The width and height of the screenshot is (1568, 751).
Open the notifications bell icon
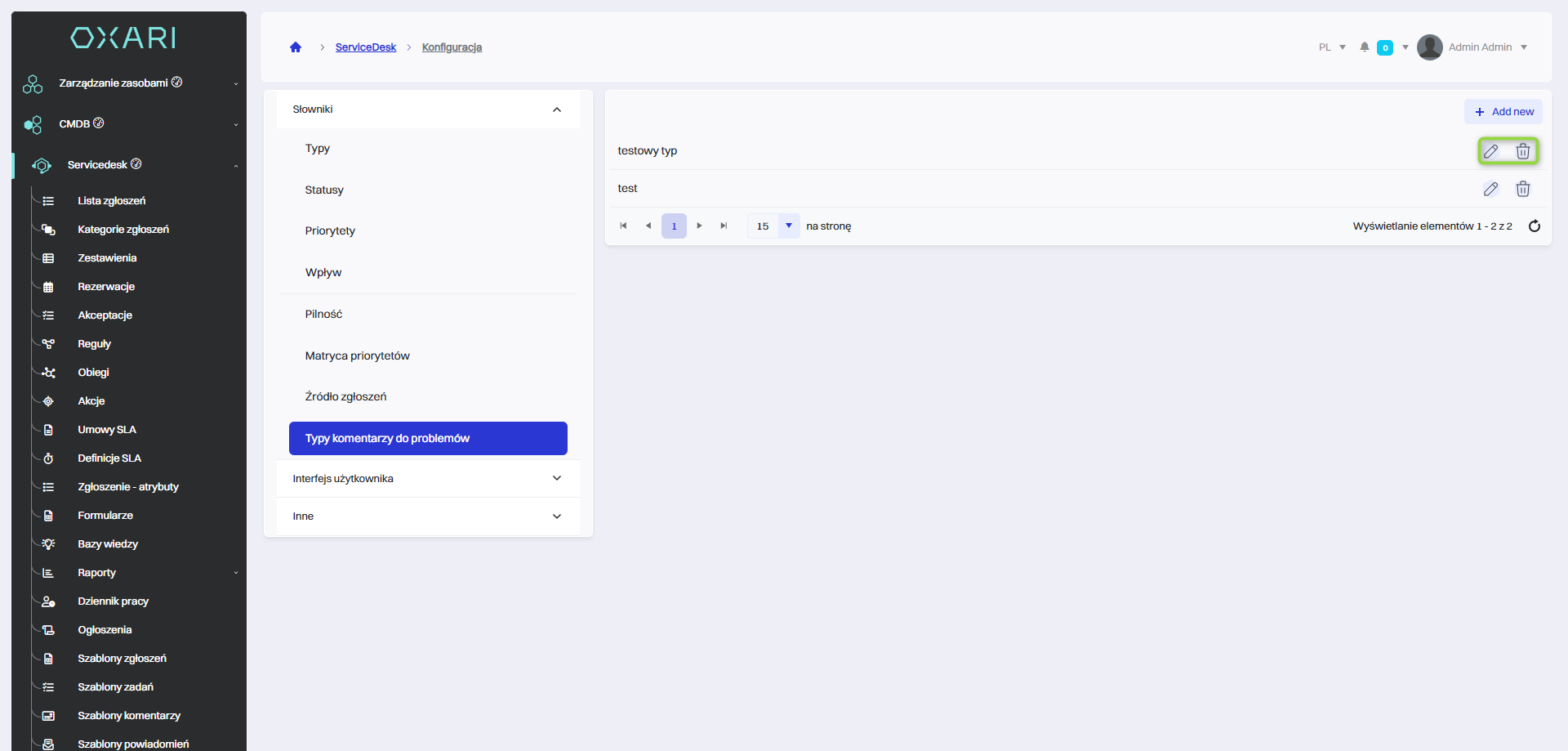click(1364, 47)
